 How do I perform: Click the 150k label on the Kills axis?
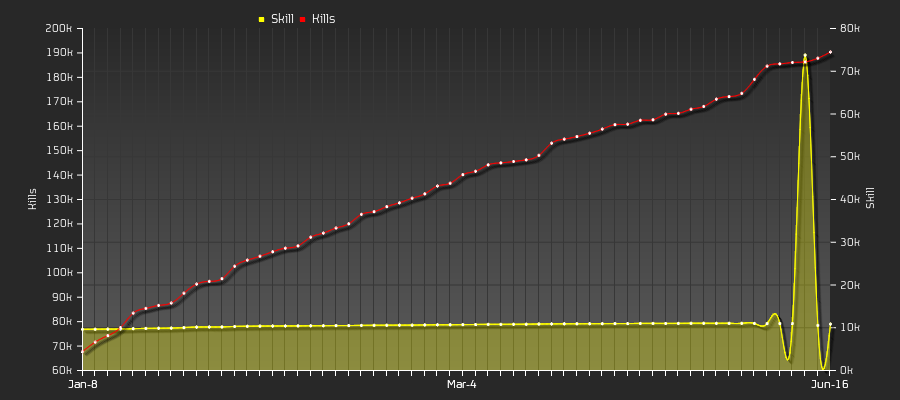(58, 150)
